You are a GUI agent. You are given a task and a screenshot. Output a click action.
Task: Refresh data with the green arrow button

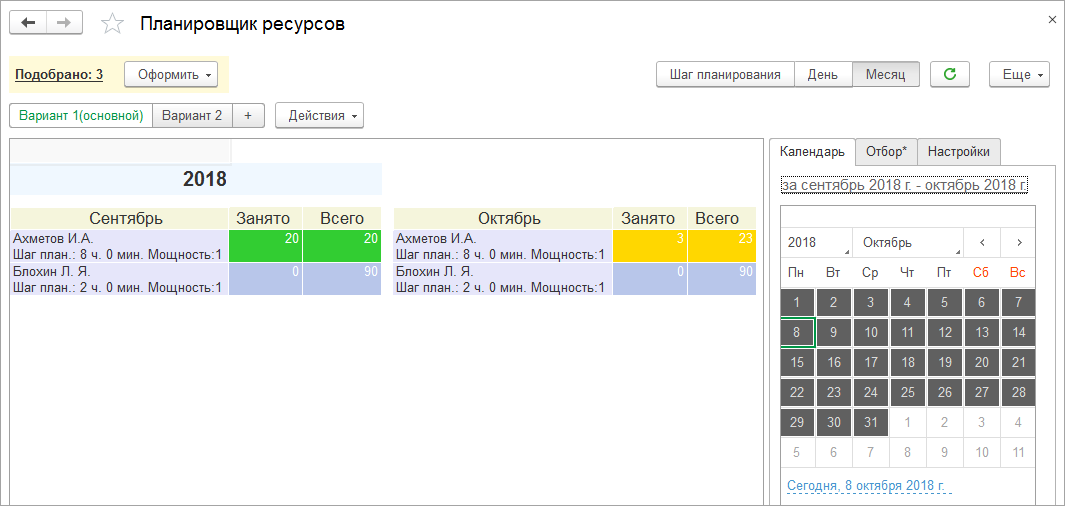950,75
